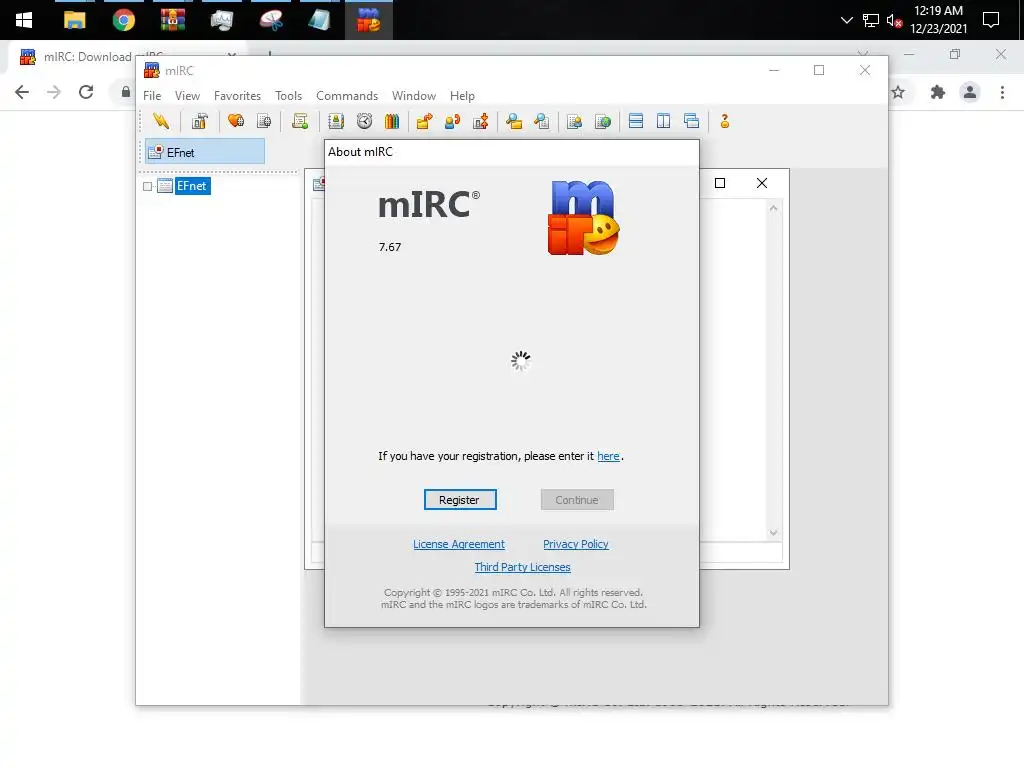Open the Scripts Editor scroll icon

(300, 121)
